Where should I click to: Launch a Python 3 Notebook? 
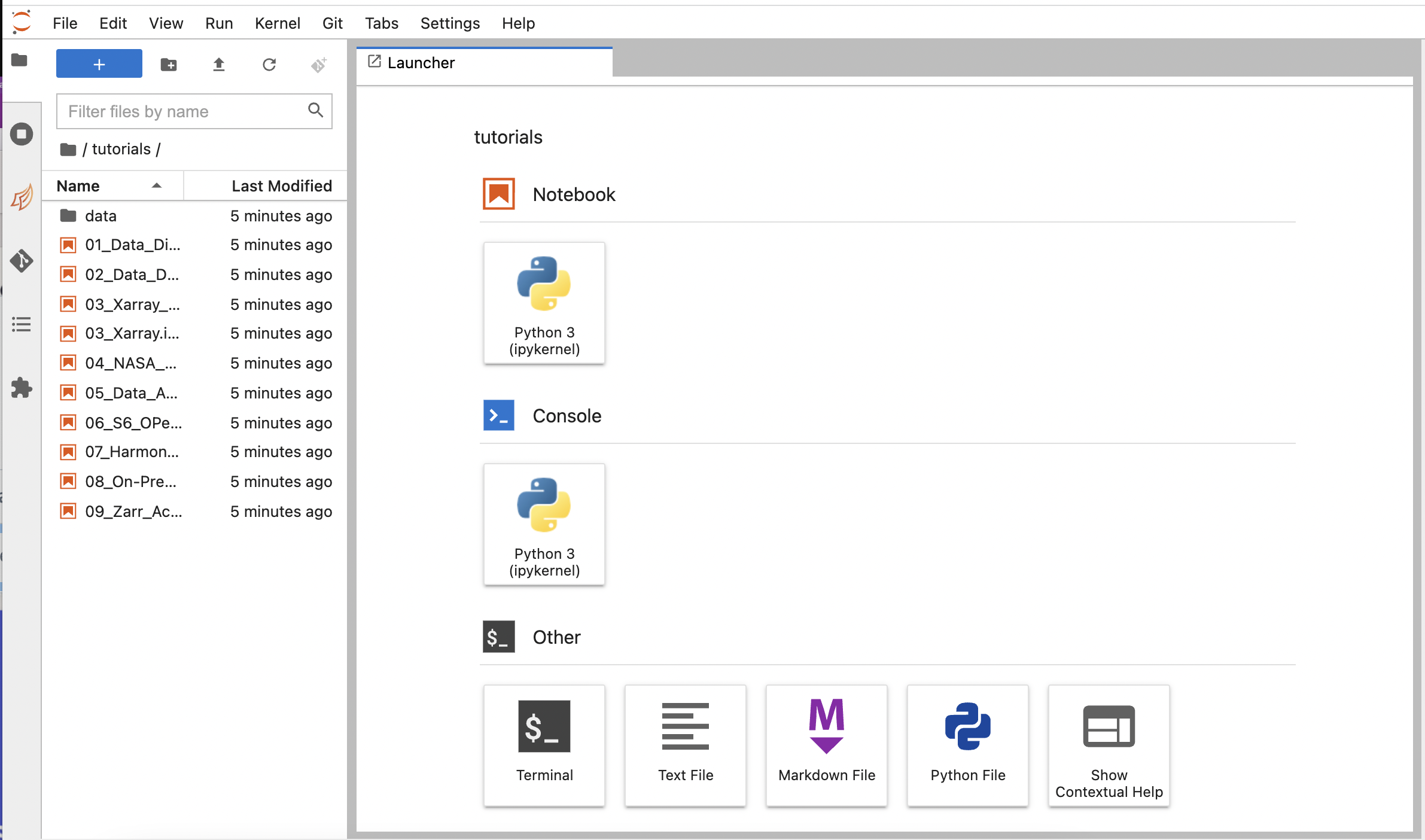[x=544, y=303]
